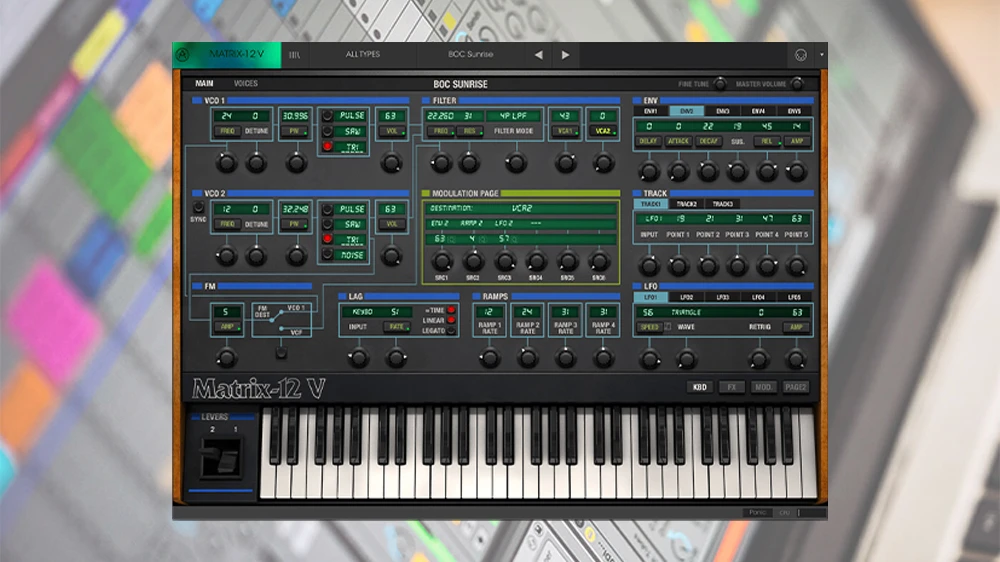Viewport: 1000px width, 562px height.
Task: Enable VCO 2 PULSE waveform
Action: coord(327,209)
